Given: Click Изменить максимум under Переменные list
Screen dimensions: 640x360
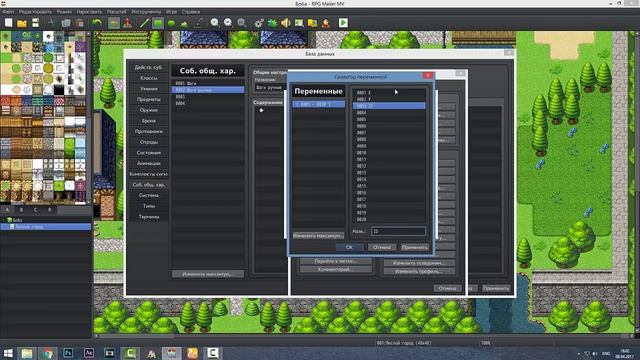Looking at the screenshot, I should 318,236.
